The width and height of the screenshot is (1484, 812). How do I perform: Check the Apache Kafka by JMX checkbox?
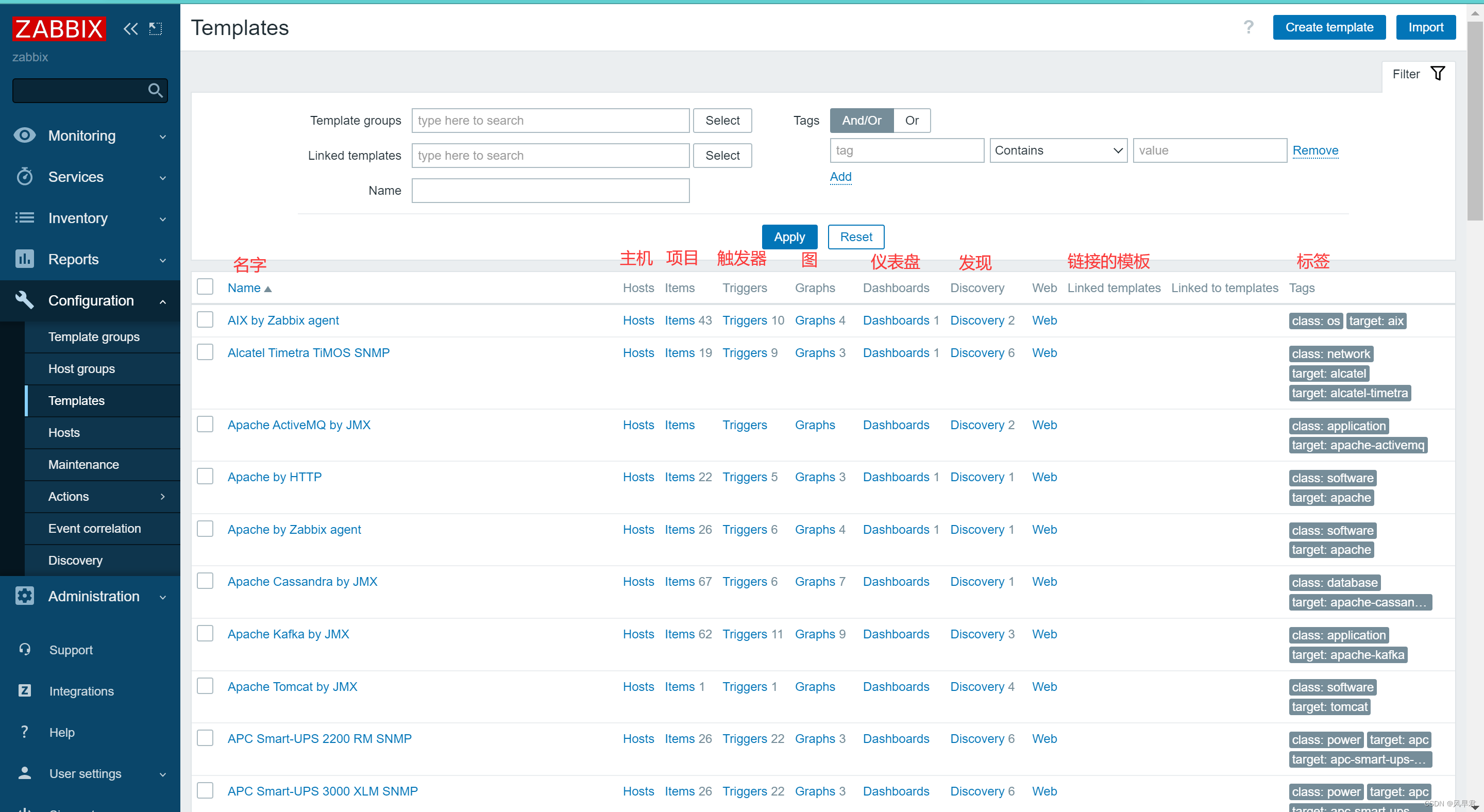pyautogui.click(x=205, y=633)
